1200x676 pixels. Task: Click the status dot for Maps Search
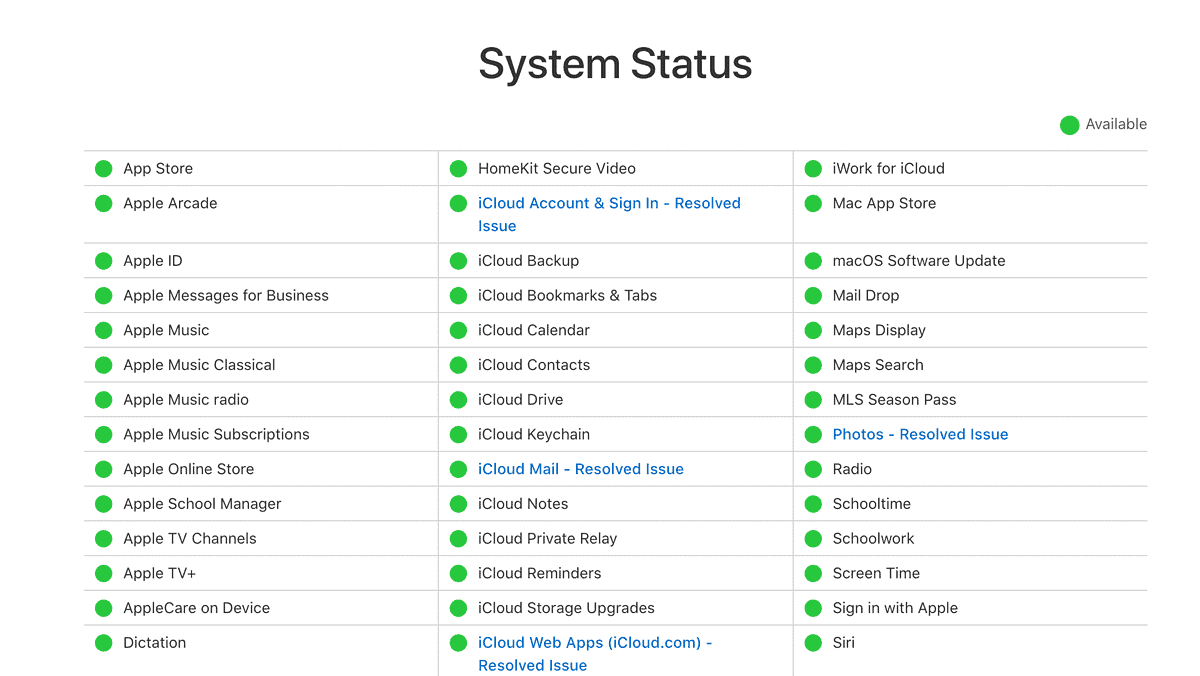813,364
